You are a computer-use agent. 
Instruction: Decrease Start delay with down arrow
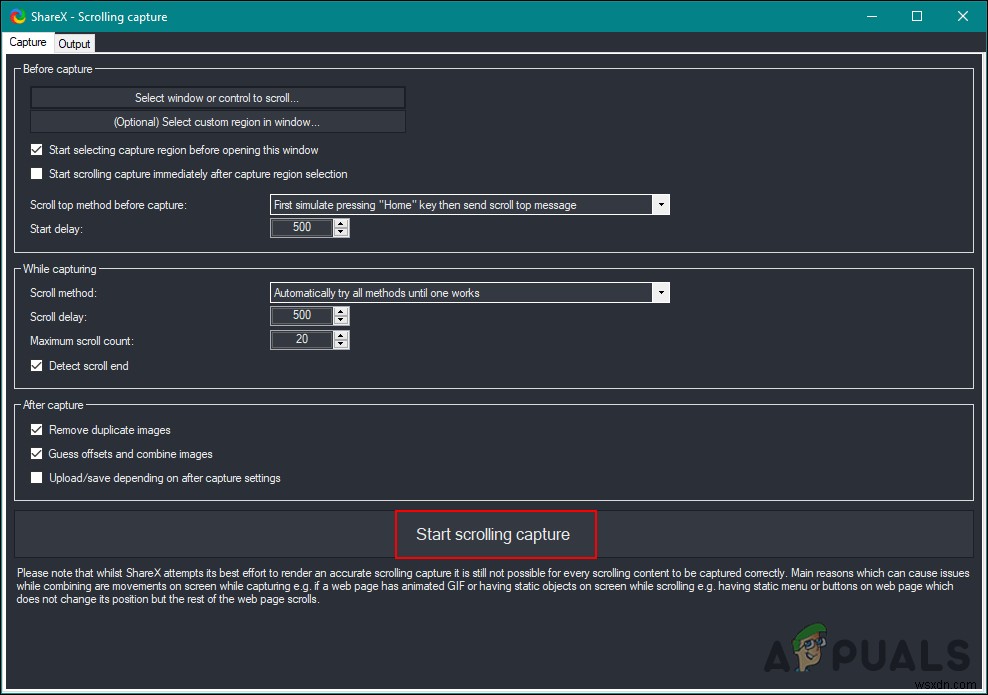point(341,232)
